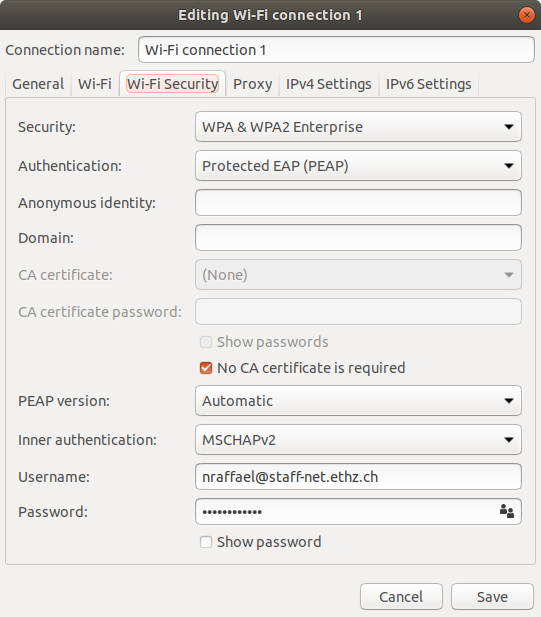Click into the Anonymous identity field
This screenshot has height=617, width=541.
pyautogui.click(x=358, y=203)
